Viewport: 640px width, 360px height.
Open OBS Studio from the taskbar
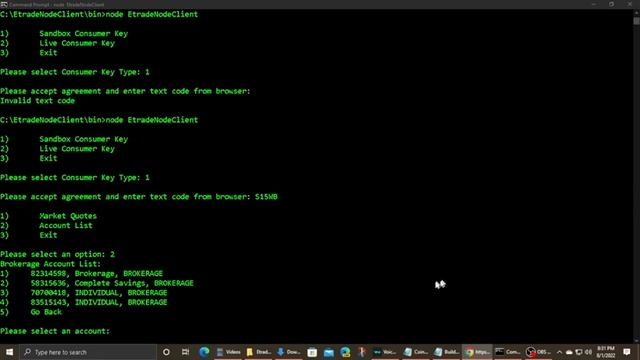click(x=538, y=352)
